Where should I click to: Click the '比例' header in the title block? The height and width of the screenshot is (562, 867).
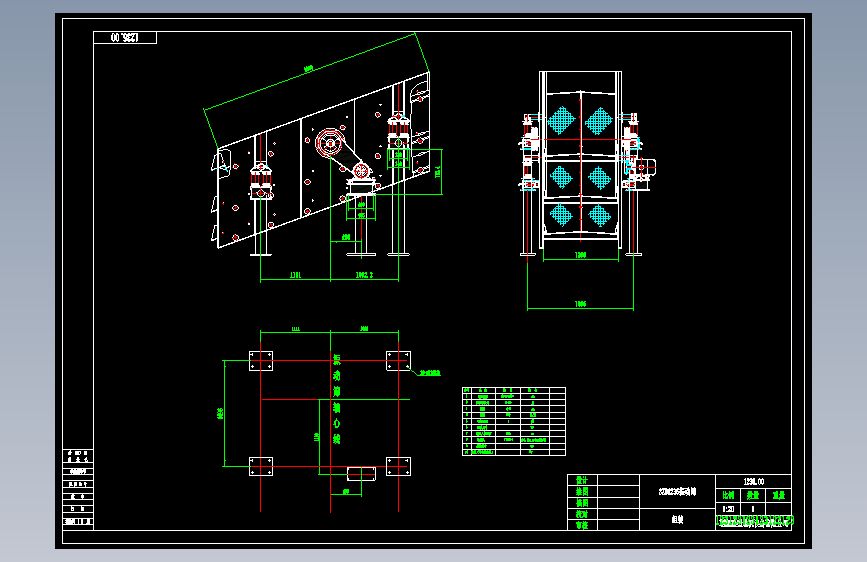[x=728, y=495]
